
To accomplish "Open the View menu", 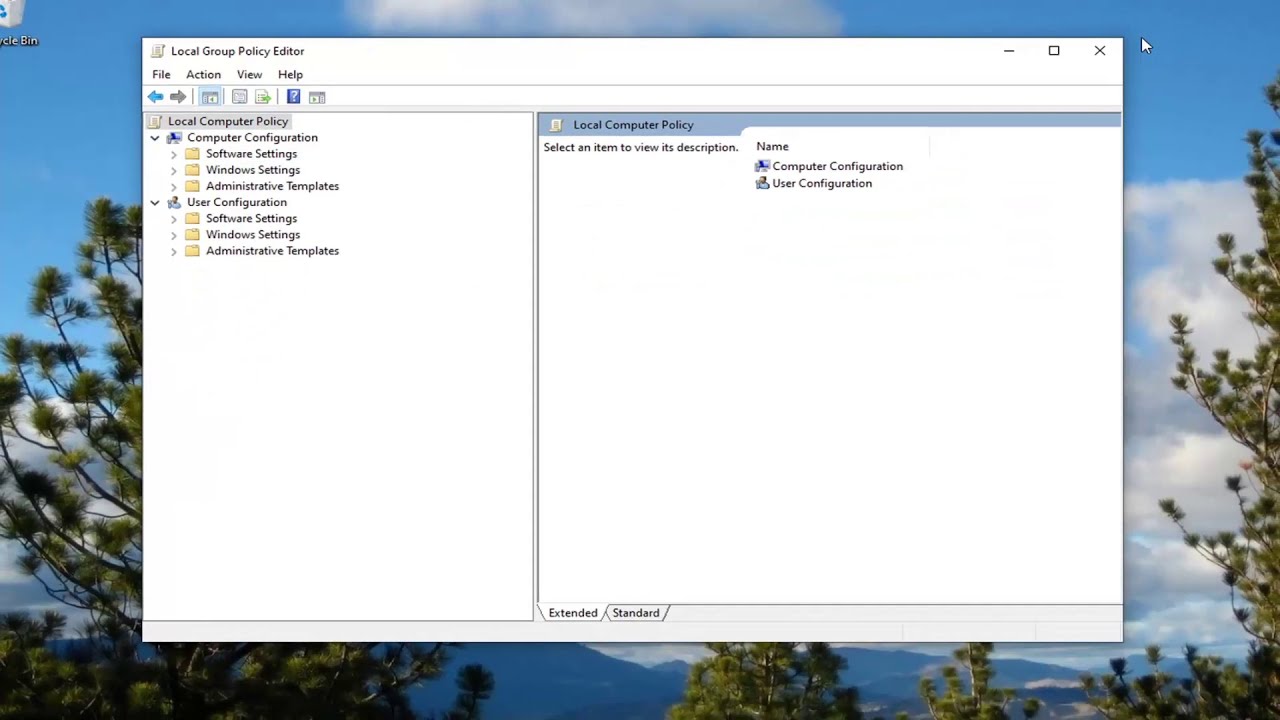I will [x=249, y=75].
